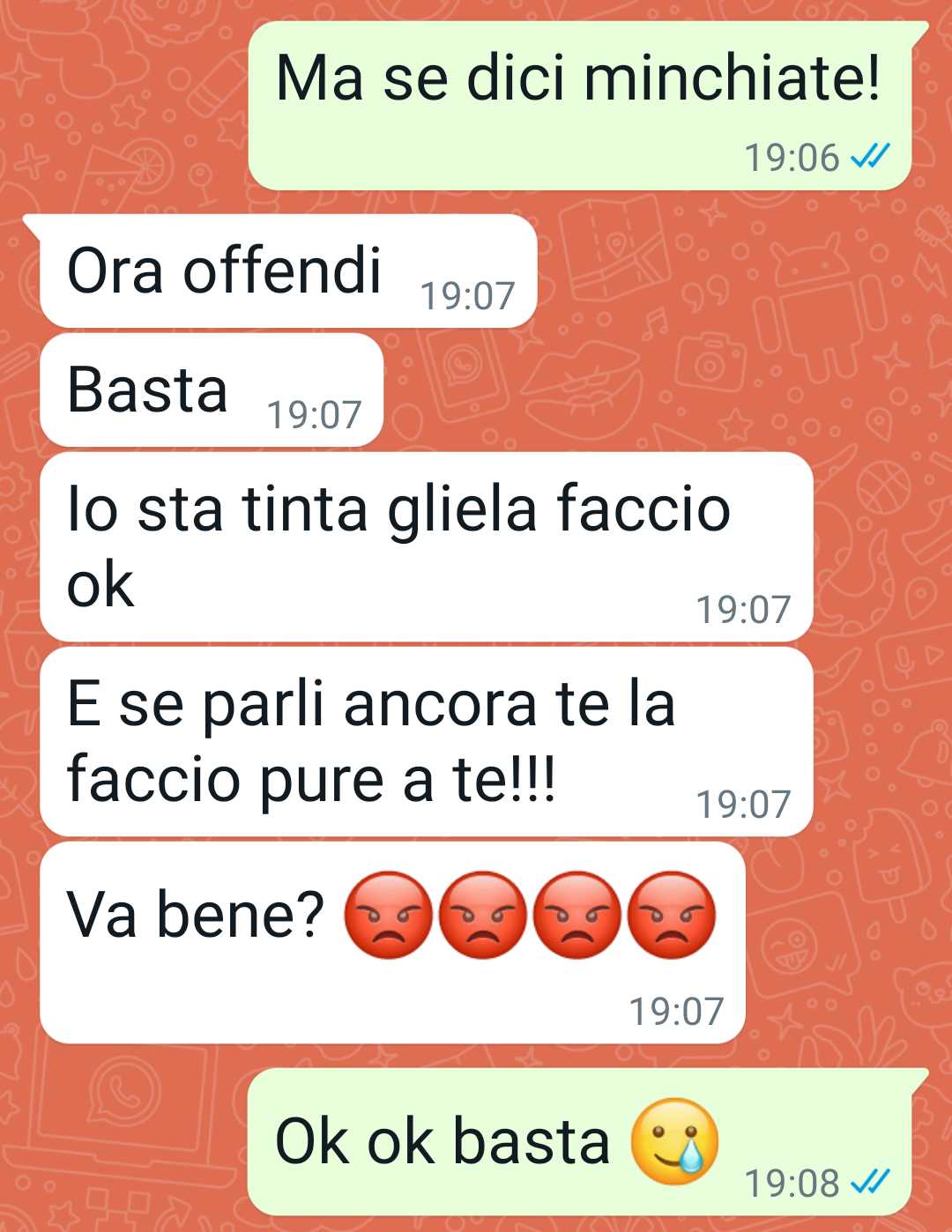Viewport: 952px width, 1232px height.
Task: Tap the 'Ok ok basta' sent message
Action: (x=588, y=1142)
